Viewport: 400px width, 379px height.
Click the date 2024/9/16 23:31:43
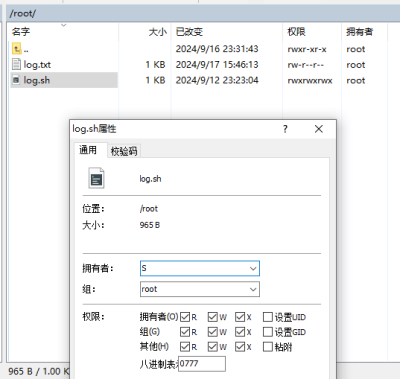click(217, 49)
